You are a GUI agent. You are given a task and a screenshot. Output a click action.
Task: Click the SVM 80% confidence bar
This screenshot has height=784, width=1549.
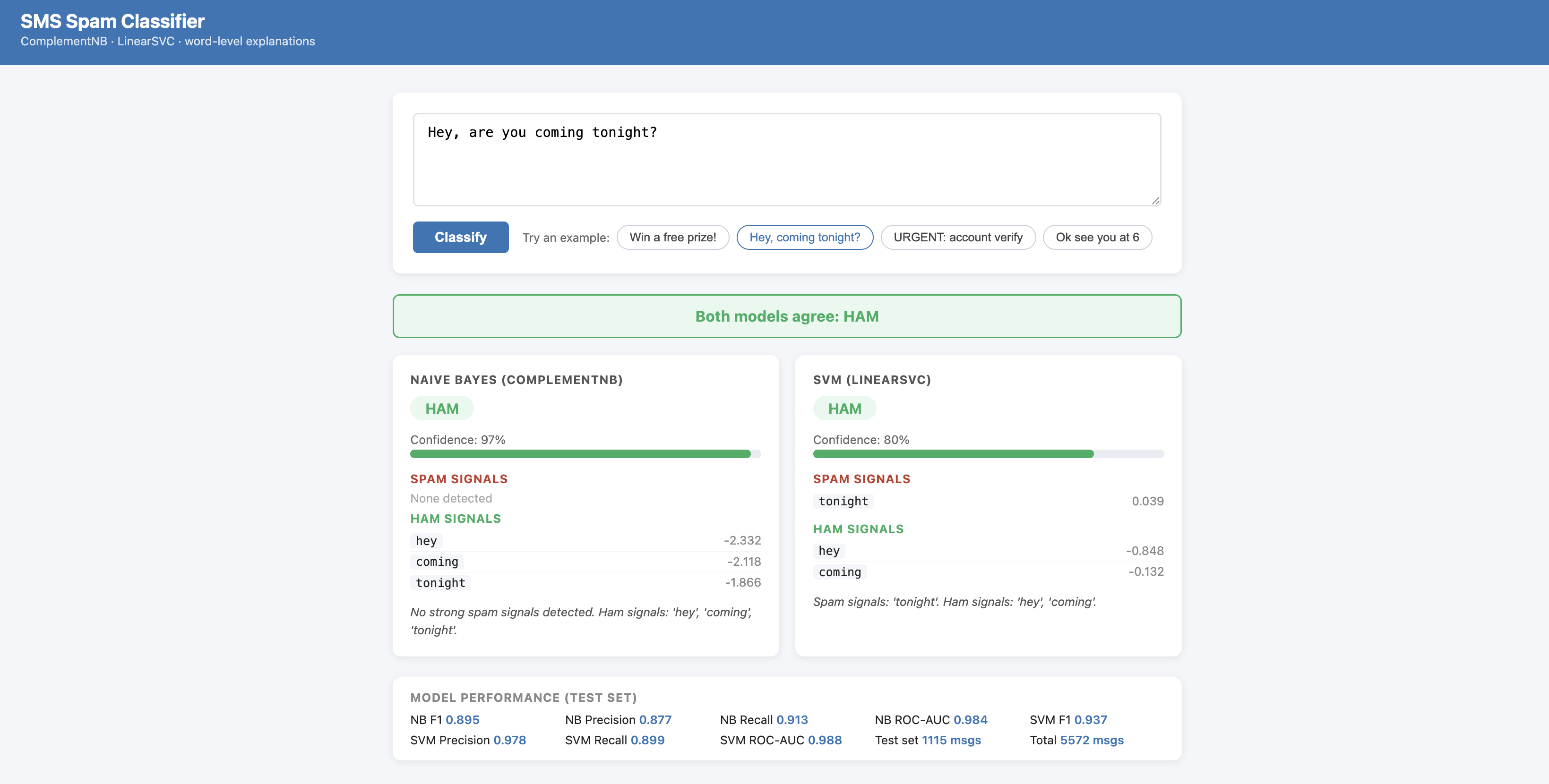tap(989, 454)
